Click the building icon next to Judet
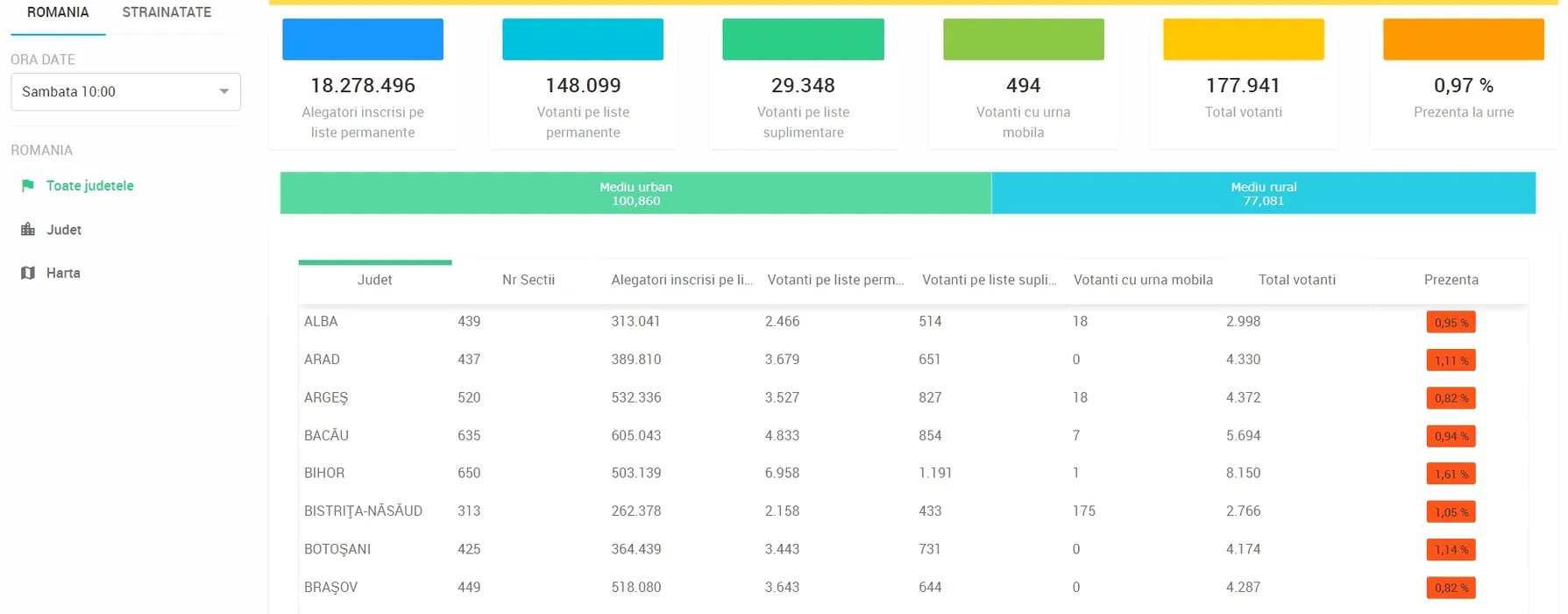This screenshot has height=614, width=1568. click(28, 230)
